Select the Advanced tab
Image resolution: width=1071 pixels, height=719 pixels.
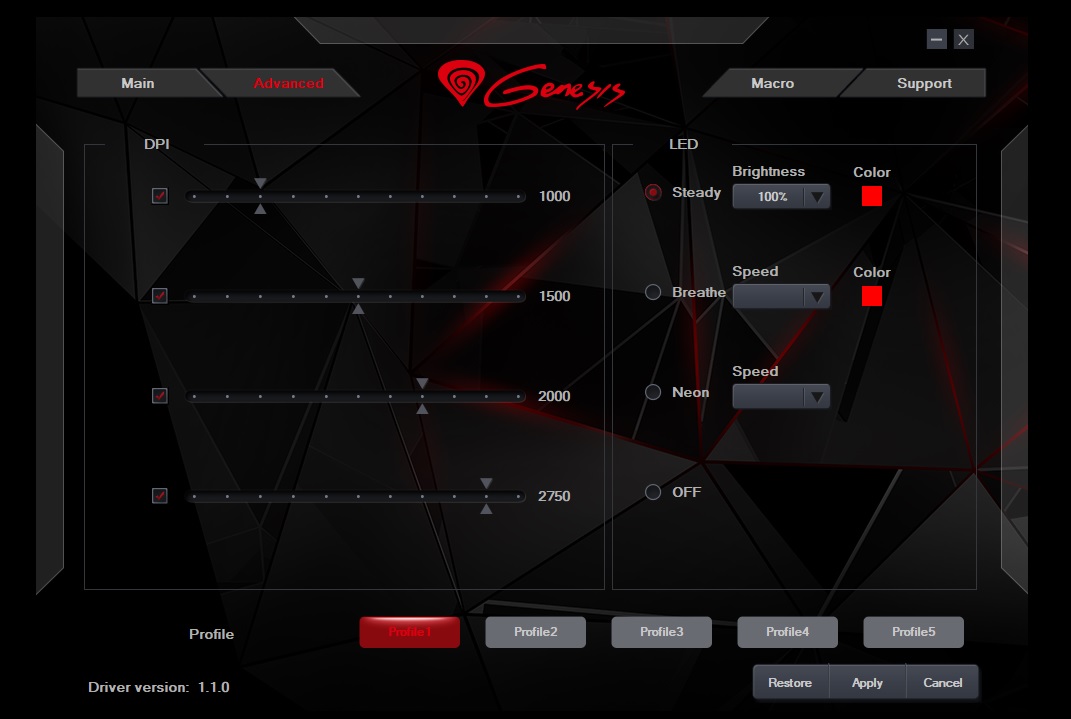point(288,83)
